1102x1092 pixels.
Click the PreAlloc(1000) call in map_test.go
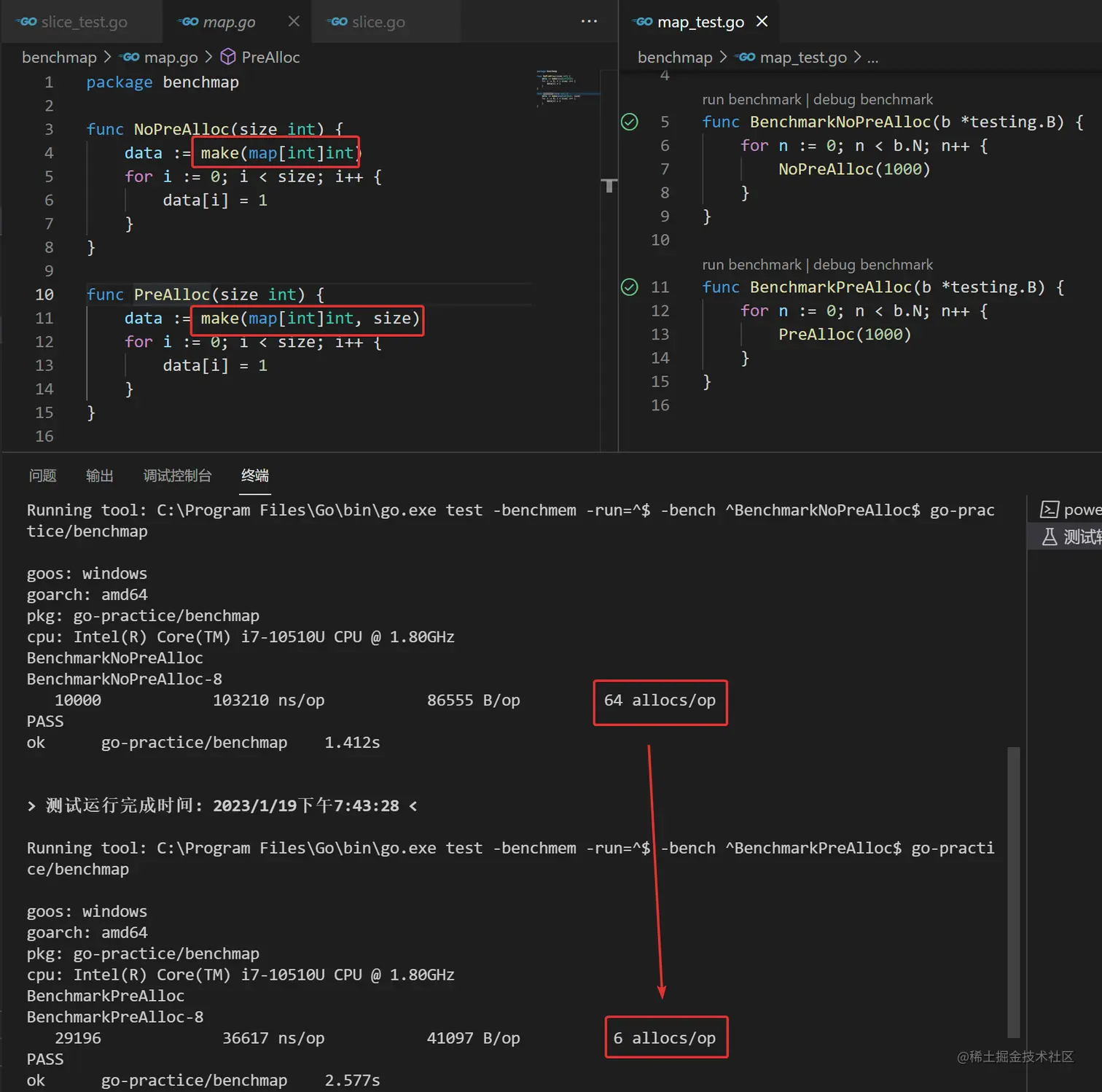point(845,335)
